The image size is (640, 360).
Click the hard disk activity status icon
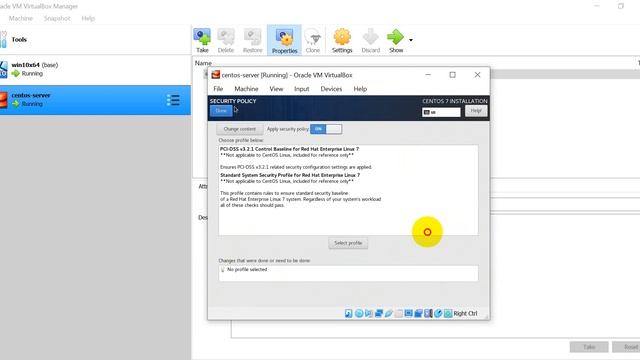pos(349,313)
